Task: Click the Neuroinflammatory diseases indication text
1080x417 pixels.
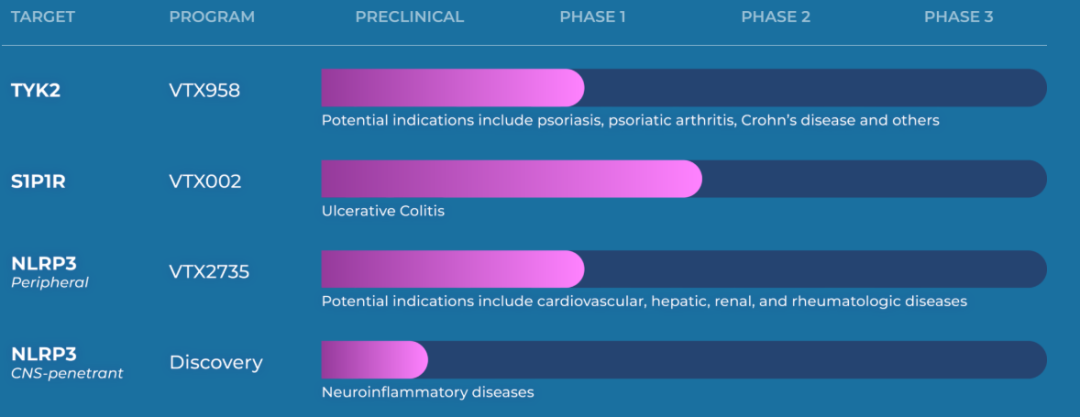Action: [x=428, y=392]
